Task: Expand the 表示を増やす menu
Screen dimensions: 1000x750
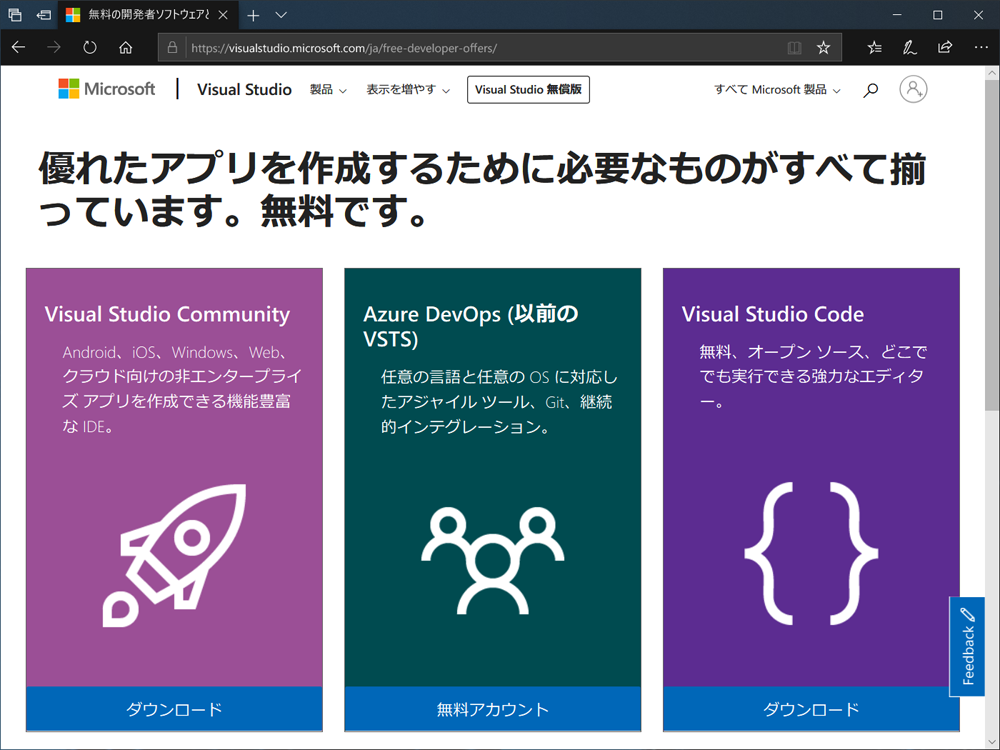Action: (408, 90)
